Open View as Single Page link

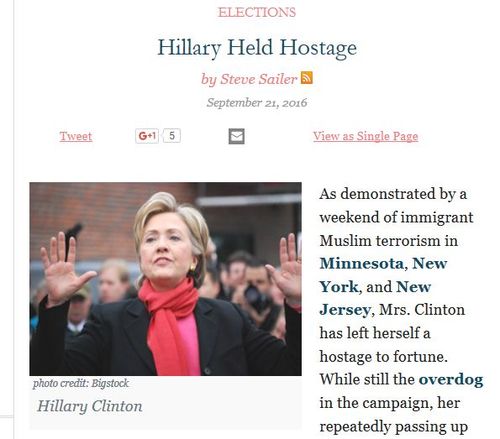(365, 136)
